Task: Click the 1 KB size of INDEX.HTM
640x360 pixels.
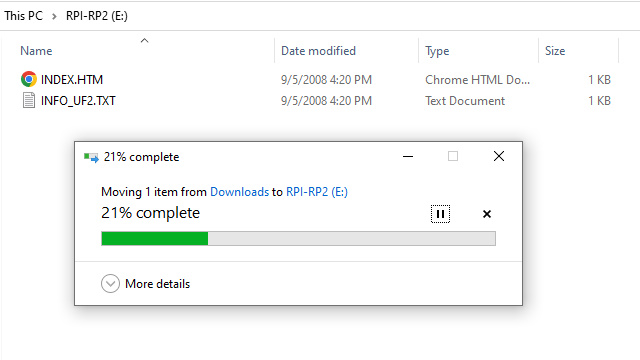Action: [x=599, y=80]
